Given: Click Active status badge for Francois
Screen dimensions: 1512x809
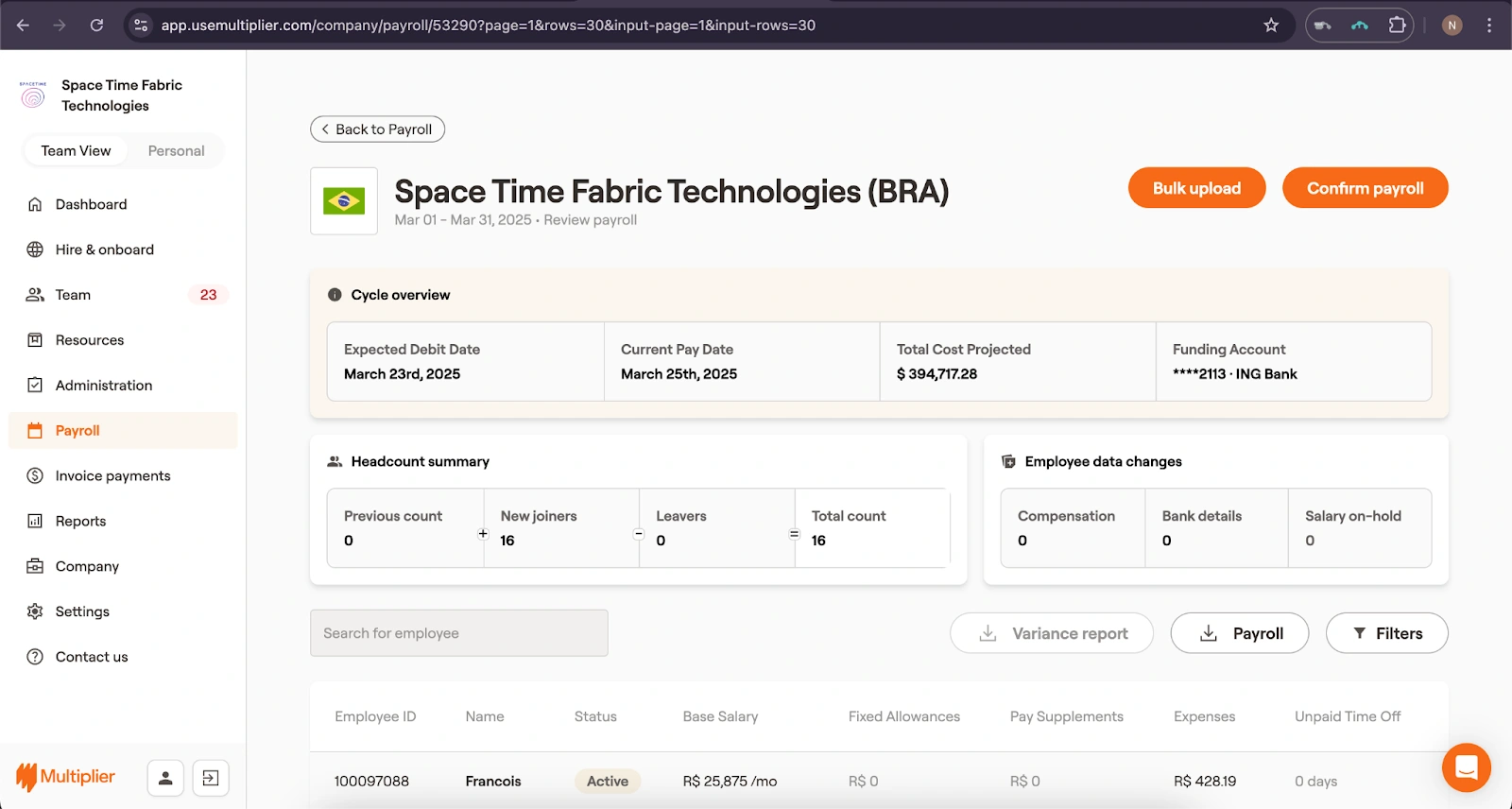Looking at the screenshot, I should (608, 782).
